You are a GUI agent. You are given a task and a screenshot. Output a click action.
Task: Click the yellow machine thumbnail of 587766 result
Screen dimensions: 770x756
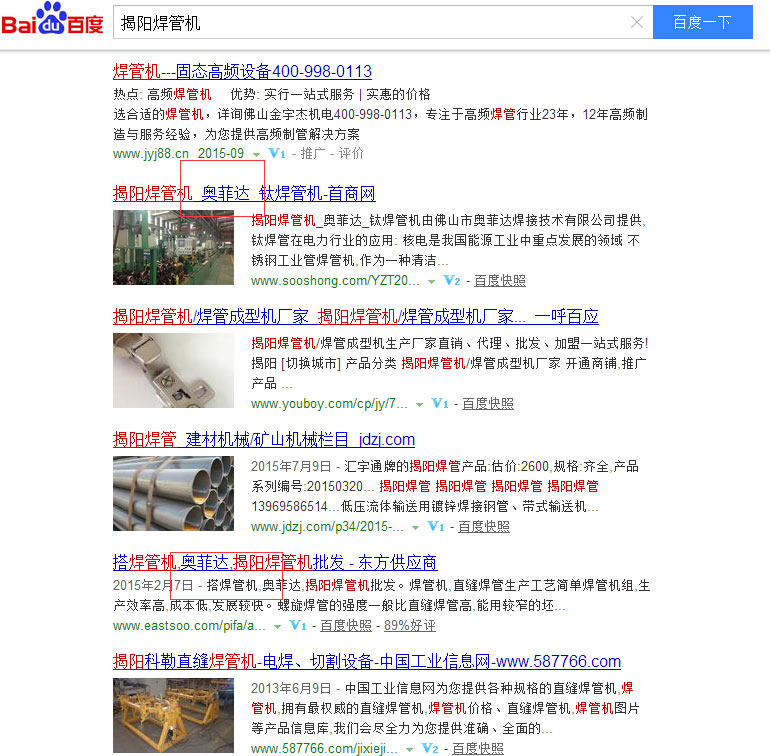(173, 715)
